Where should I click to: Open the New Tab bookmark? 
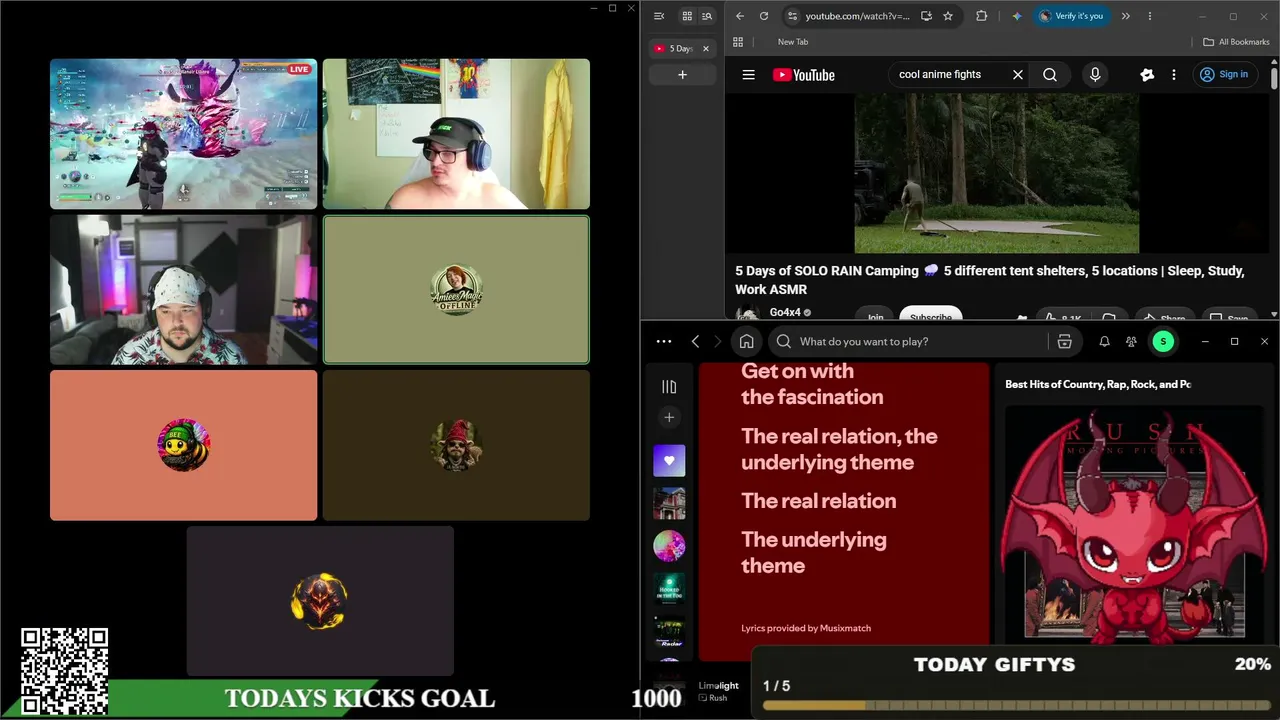(793, 42)
